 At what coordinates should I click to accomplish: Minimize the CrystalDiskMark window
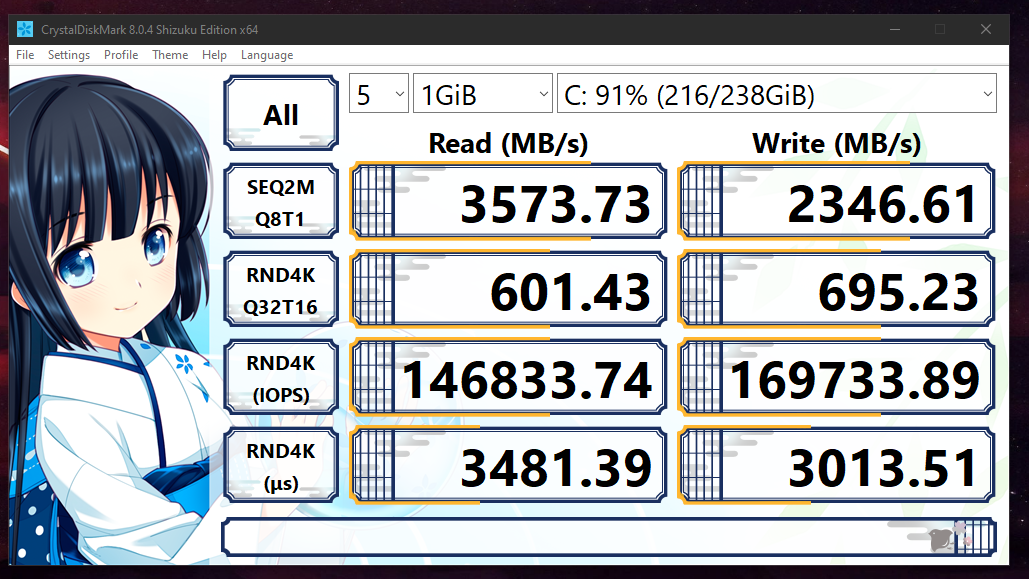(x=894, y=30)
